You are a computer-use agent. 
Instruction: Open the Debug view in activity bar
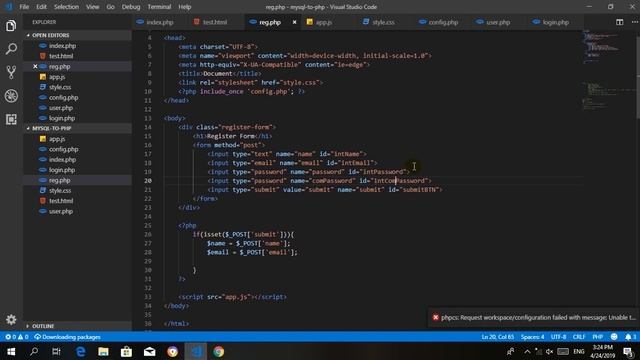click(x=11, y=96)
